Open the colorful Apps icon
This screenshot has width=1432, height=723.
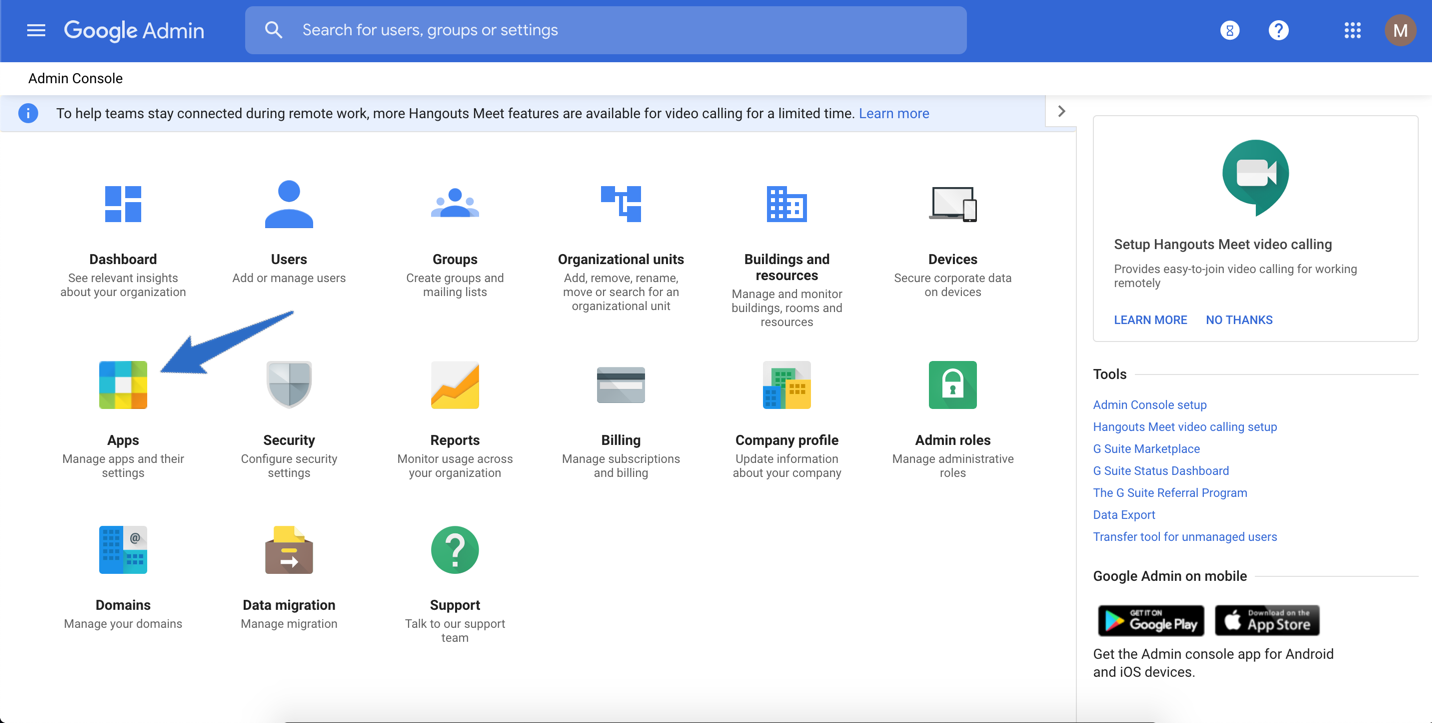coord(123,385)
